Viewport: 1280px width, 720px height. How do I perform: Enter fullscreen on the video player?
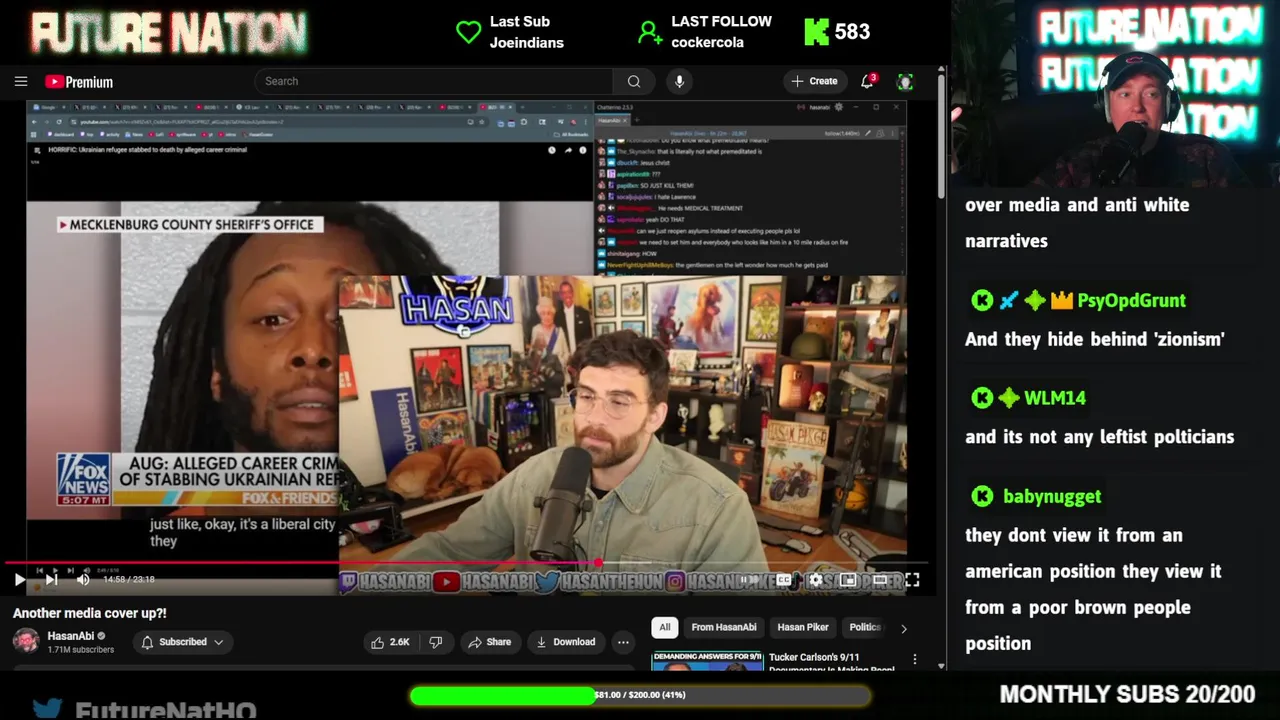tap(912, 579)
